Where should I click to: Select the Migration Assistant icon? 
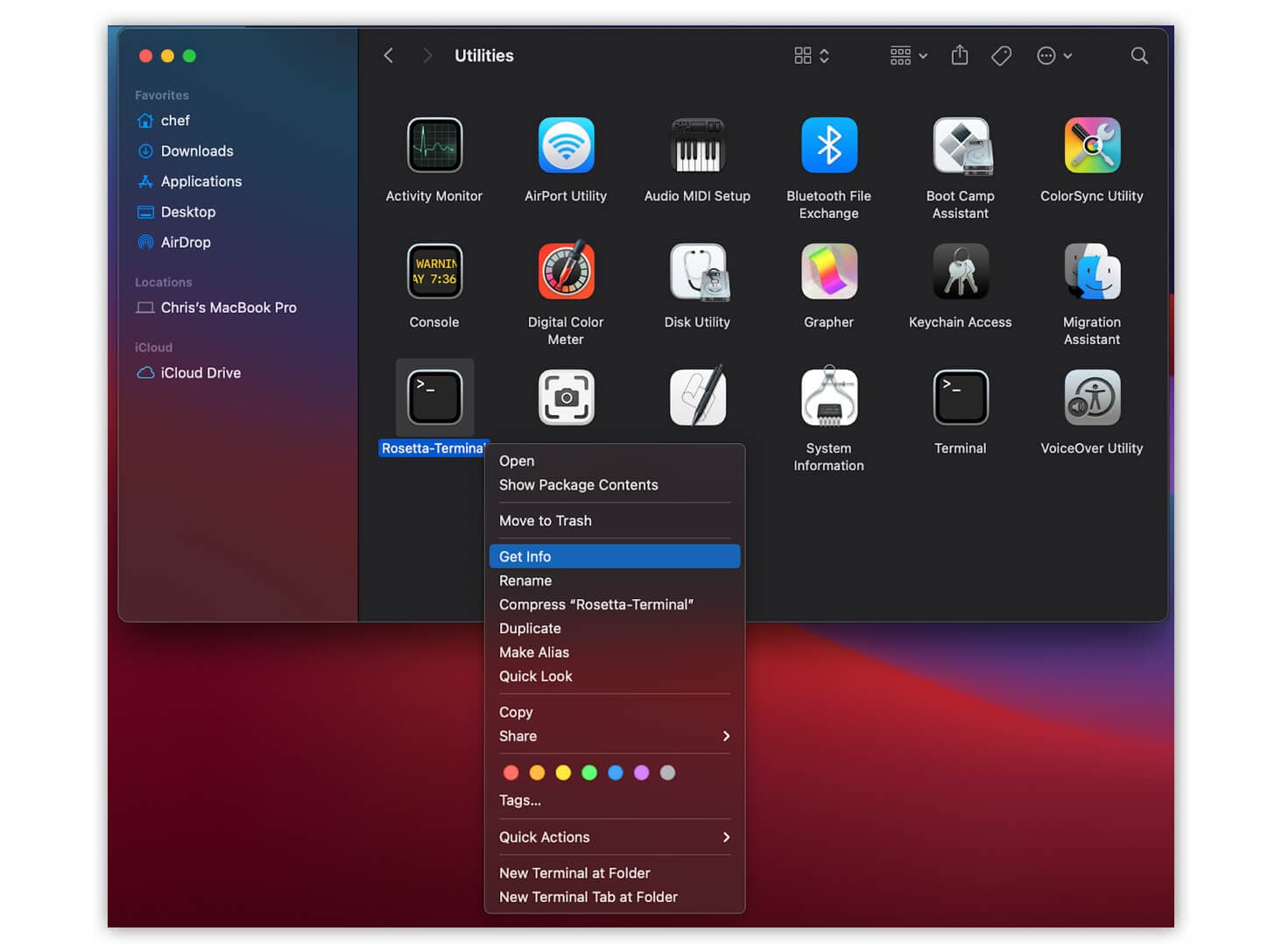coord(1092,271)
